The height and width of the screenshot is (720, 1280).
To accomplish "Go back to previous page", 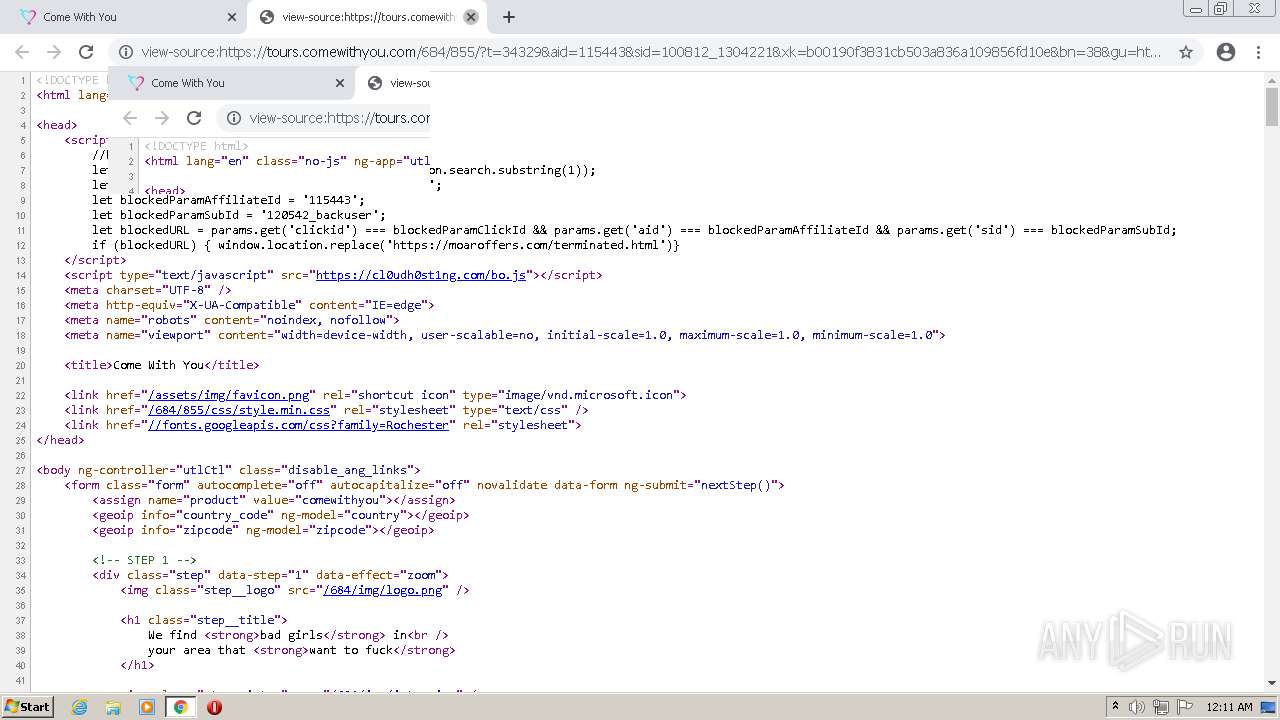I will pyautogui.click(x=22, y=52).
